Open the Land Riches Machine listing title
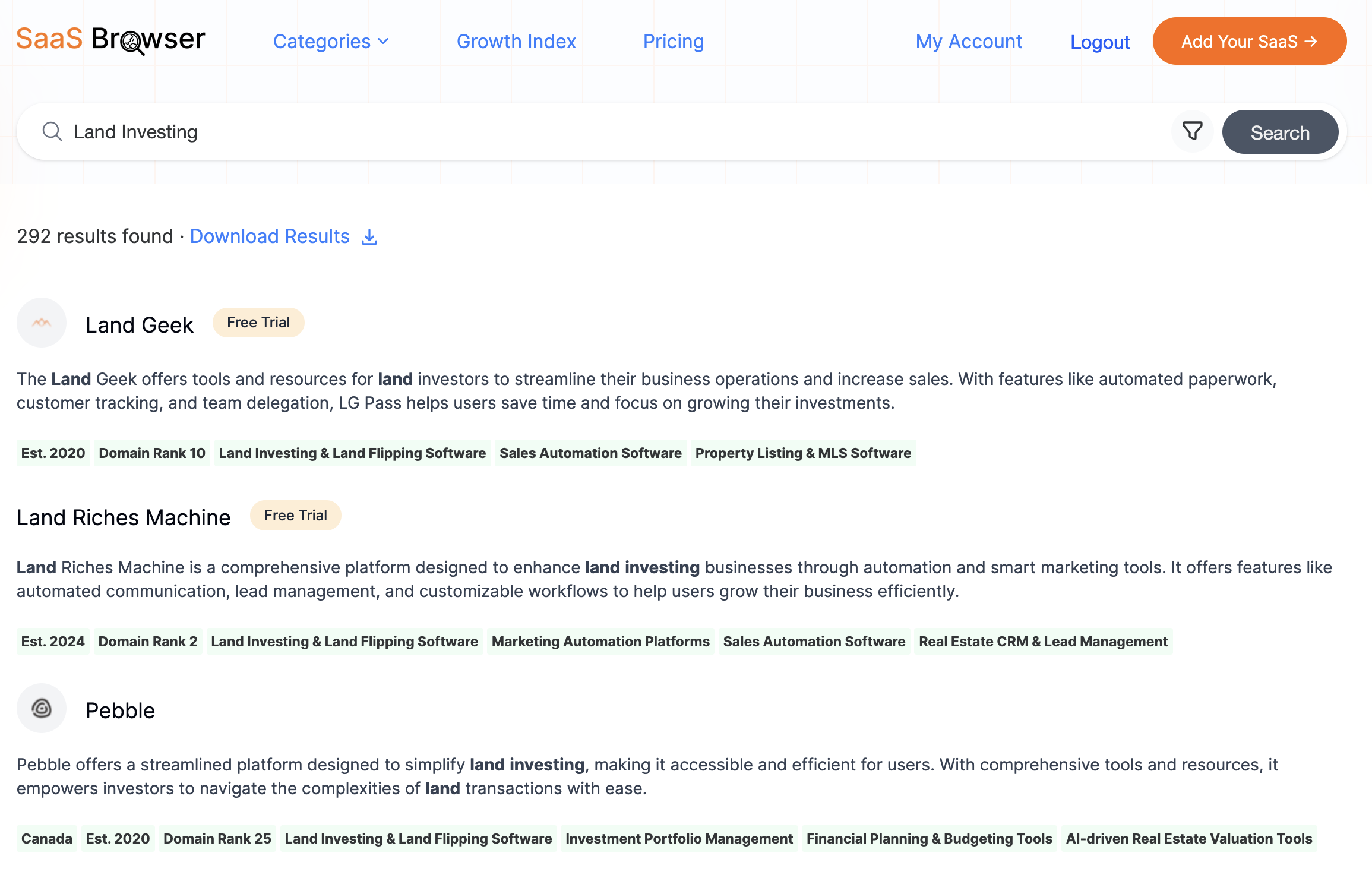The image size is (1372, 878). click(124, 517)
